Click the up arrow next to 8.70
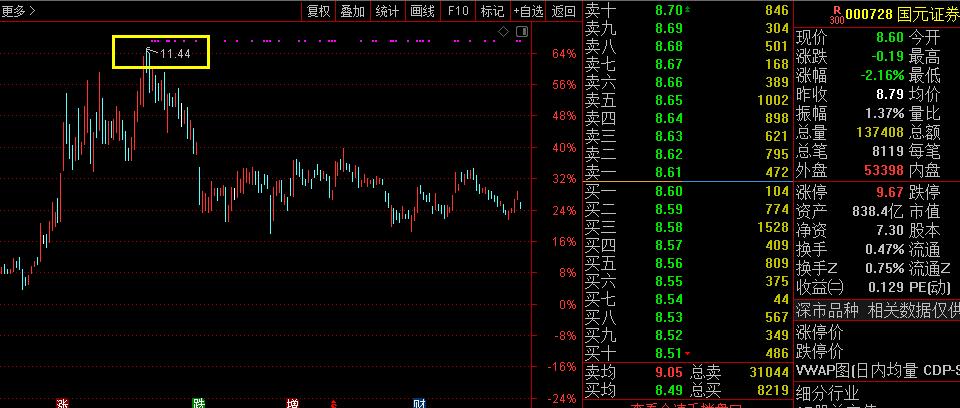Image resolution: width=960 pixels, height=408 pixels. coord(688,9)
